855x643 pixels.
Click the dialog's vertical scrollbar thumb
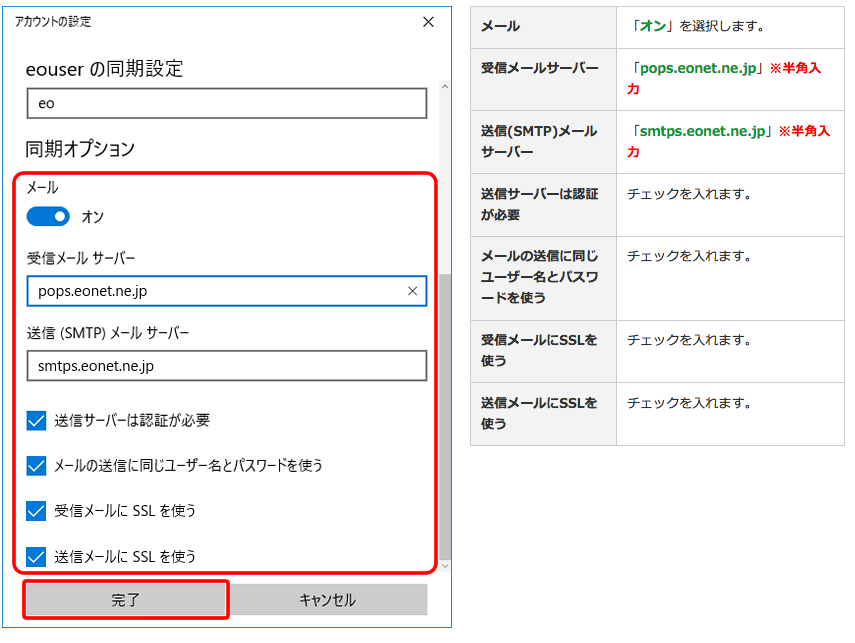coord(445,415)
